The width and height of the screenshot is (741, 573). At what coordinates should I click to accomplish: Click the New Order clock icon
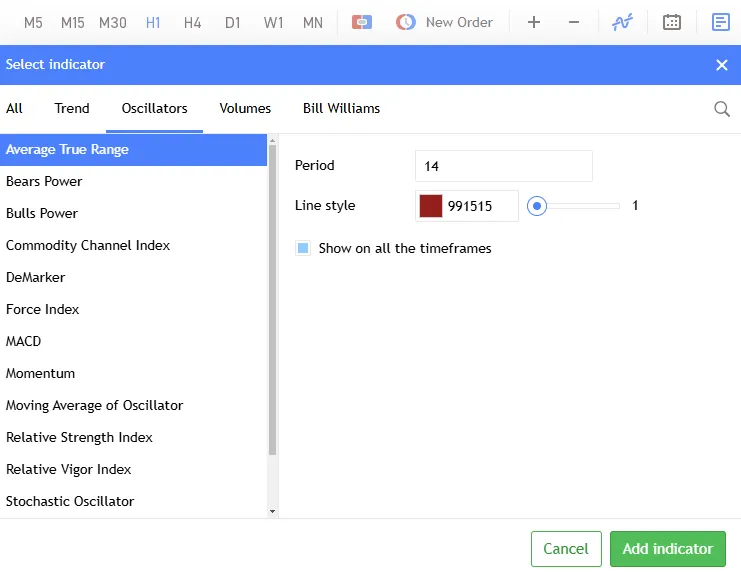click(x=405, y=22)
